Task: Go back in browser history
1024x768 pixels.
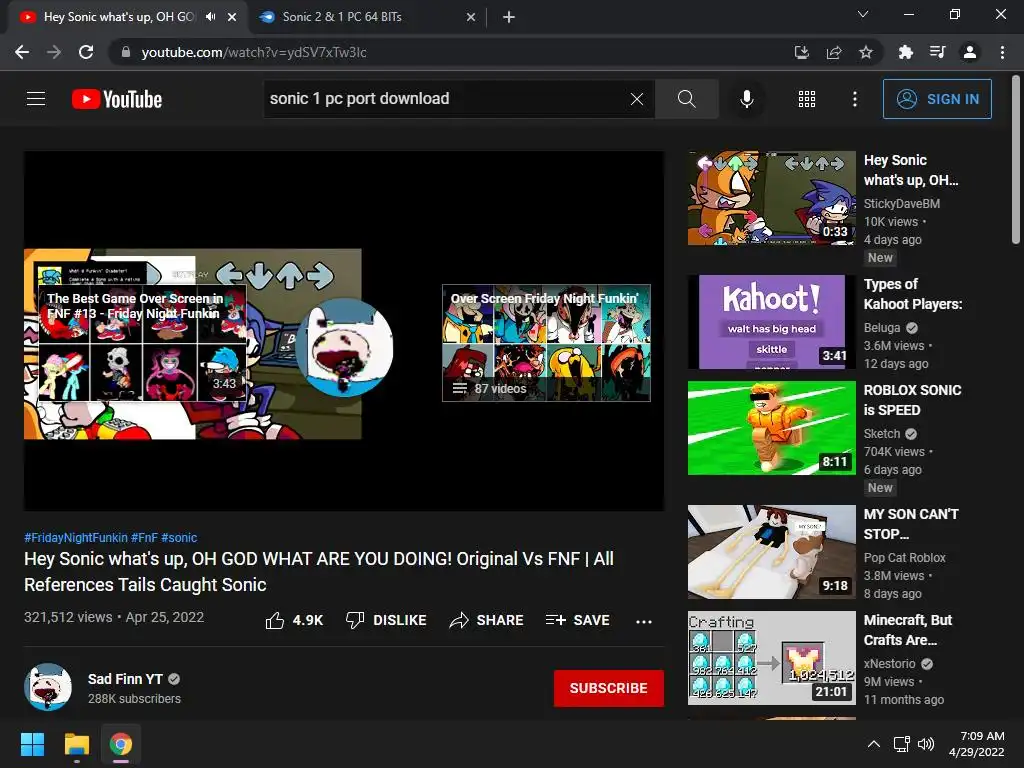Action: click(x=22, y=52)
